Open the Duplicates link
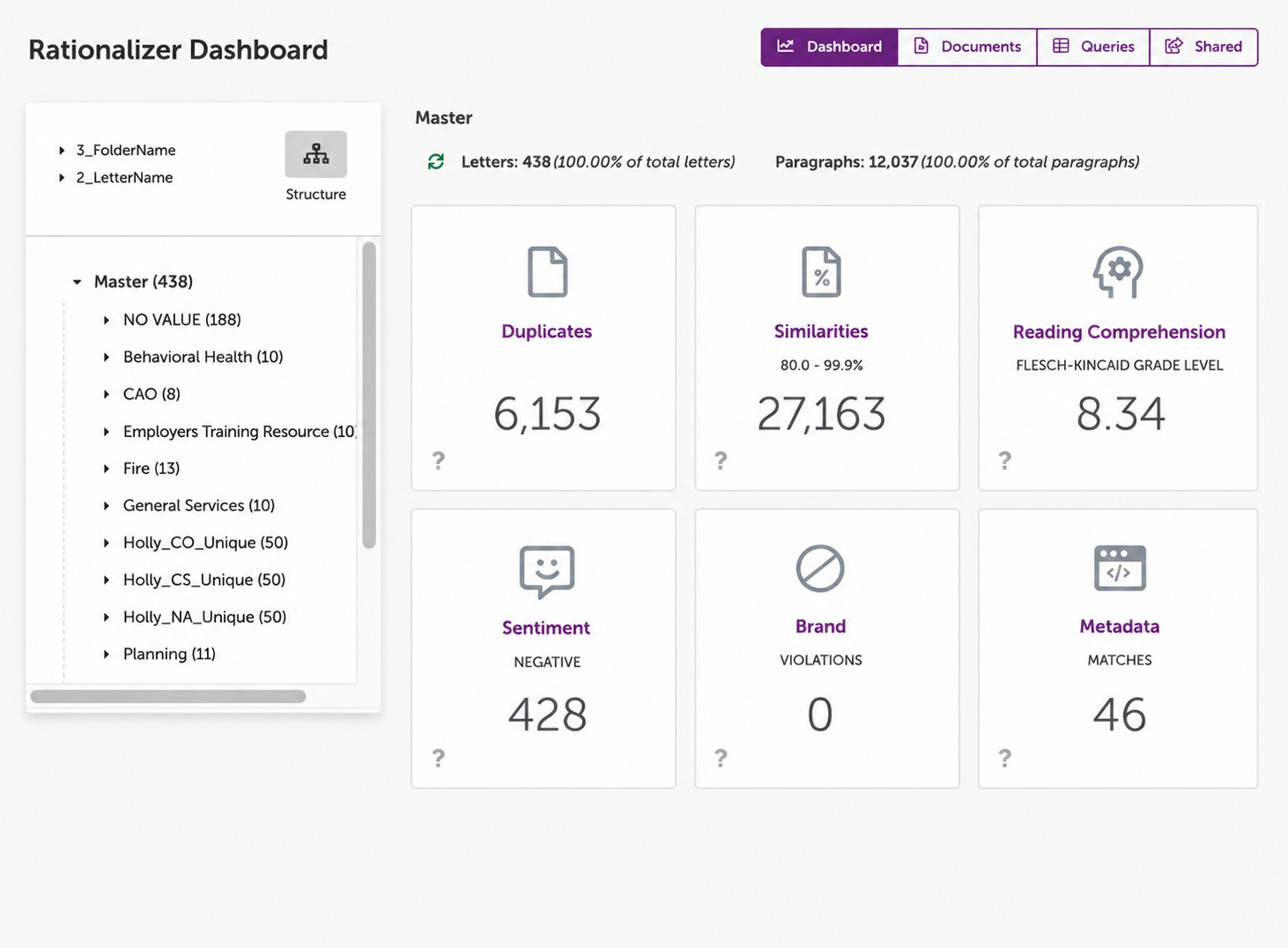Screen dimensions: 1288x948 [547, 331]
